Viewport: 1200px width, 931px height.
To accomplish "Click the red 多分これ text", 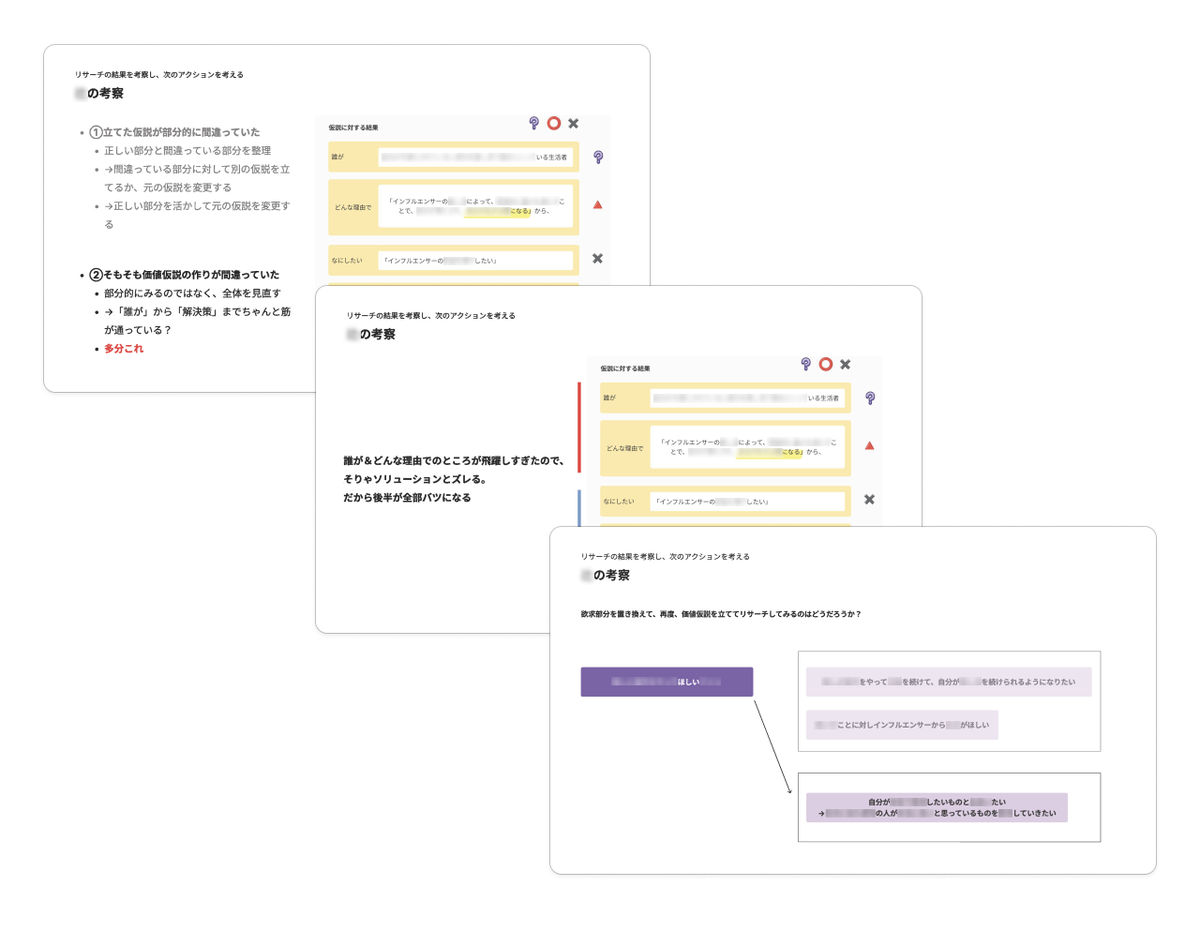I will (x=124, y=349).
